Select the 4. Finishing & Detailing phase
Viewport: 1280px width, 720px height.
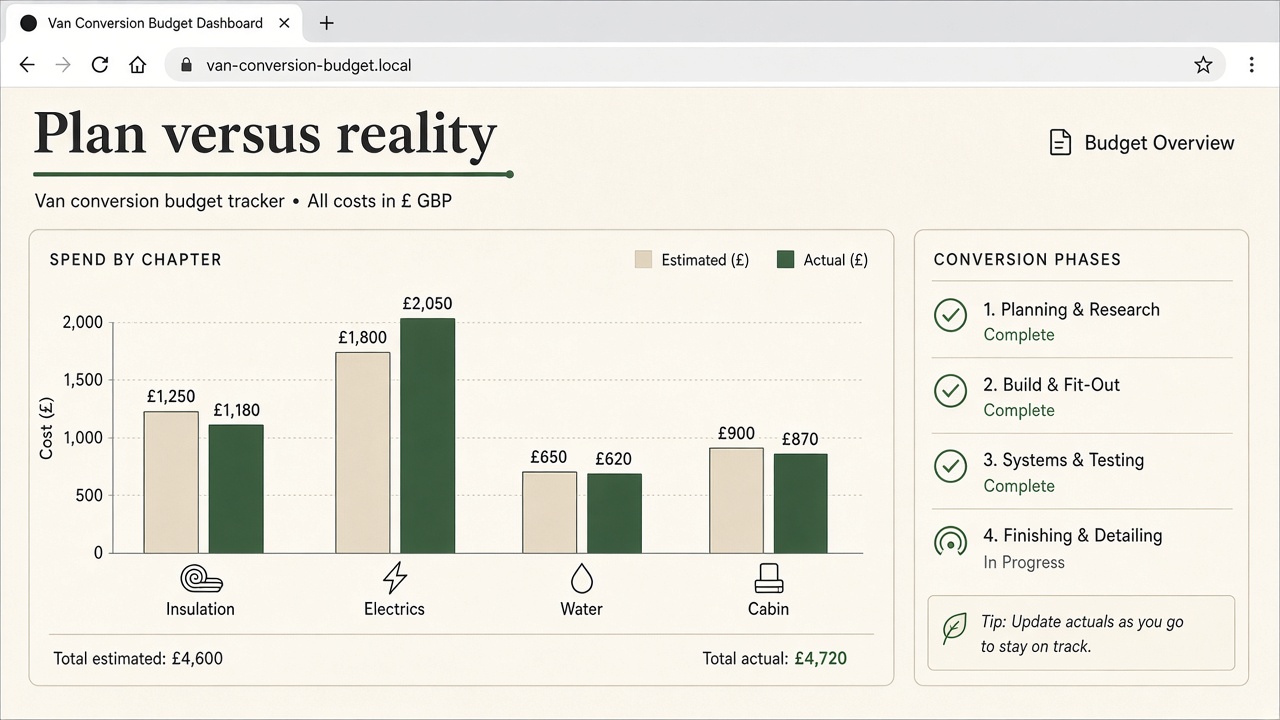[x=1082, y=547]
